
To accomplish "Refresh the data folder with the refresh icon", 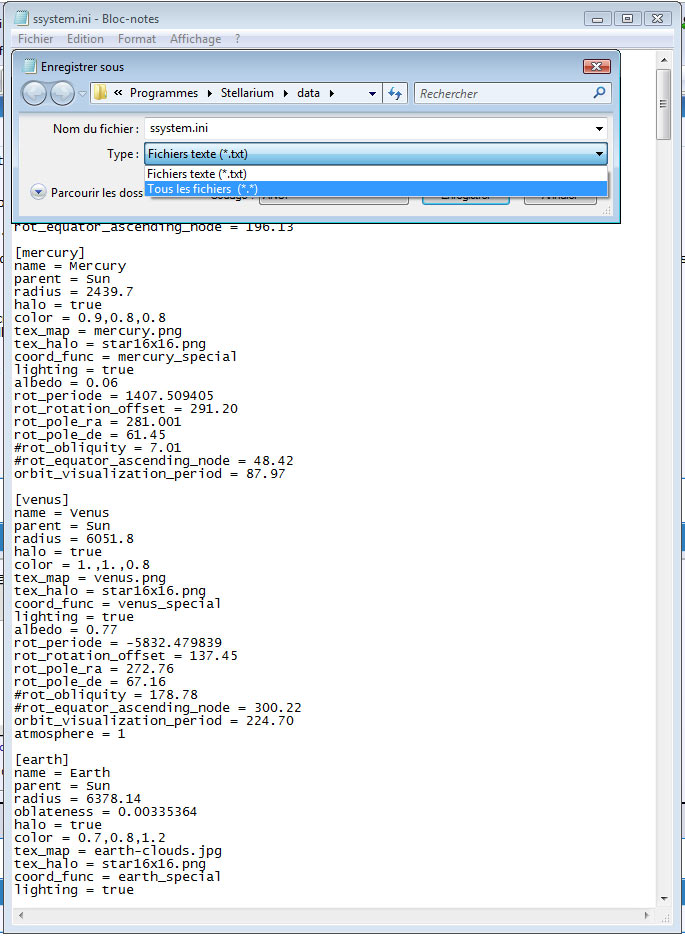I will (x=395, y=93).
